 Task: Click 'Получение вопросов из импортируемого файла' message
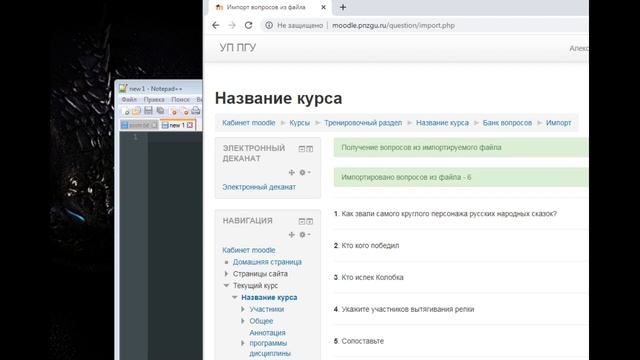coord(461,147)
